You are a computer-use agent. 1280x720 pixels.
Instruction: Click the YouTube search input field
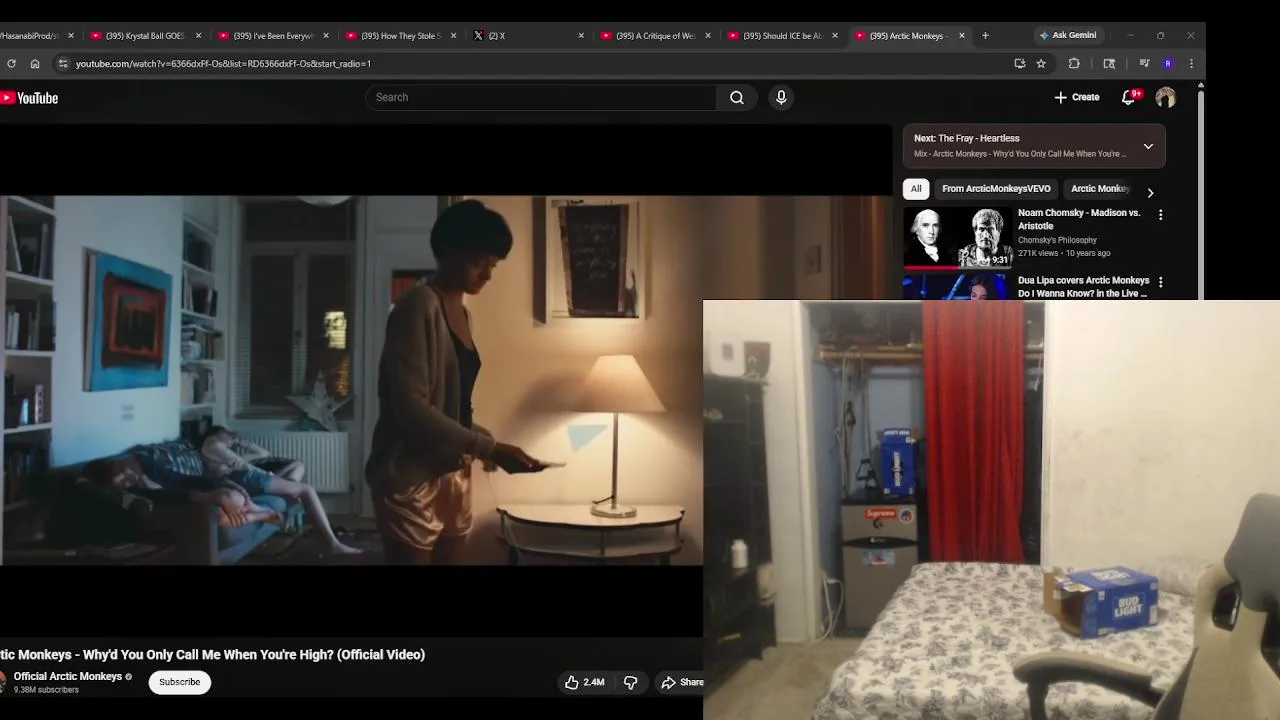[x=541, y=97]
